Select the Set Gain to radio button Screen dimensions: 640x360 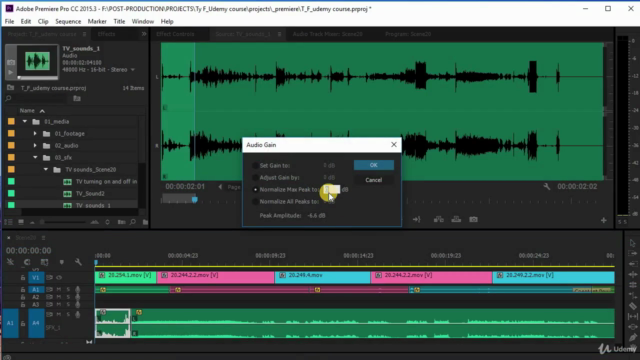[255, 165]
